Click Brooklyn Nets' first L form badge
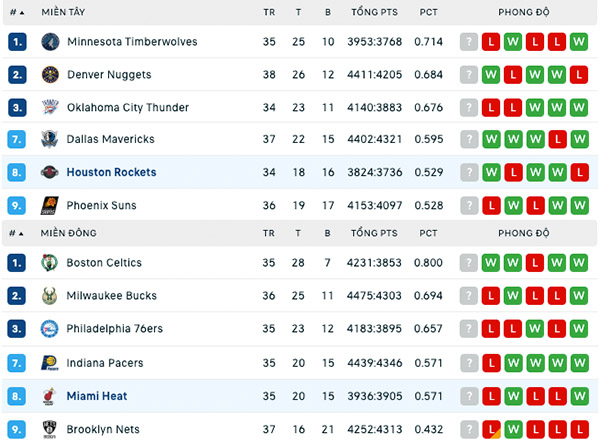The width and height of the screenshot is (600, 444). tap(491, 429)
